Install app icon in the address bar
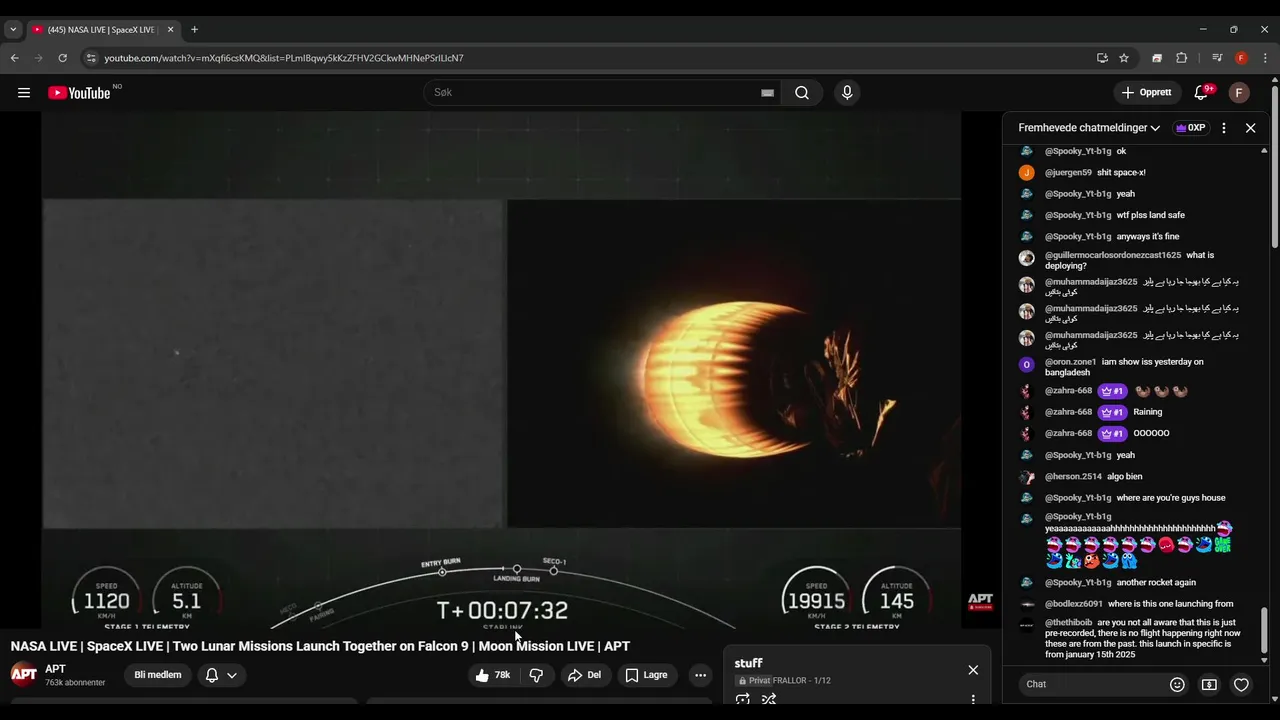This screenshot has height=720, width=1280. [1102, 58]
